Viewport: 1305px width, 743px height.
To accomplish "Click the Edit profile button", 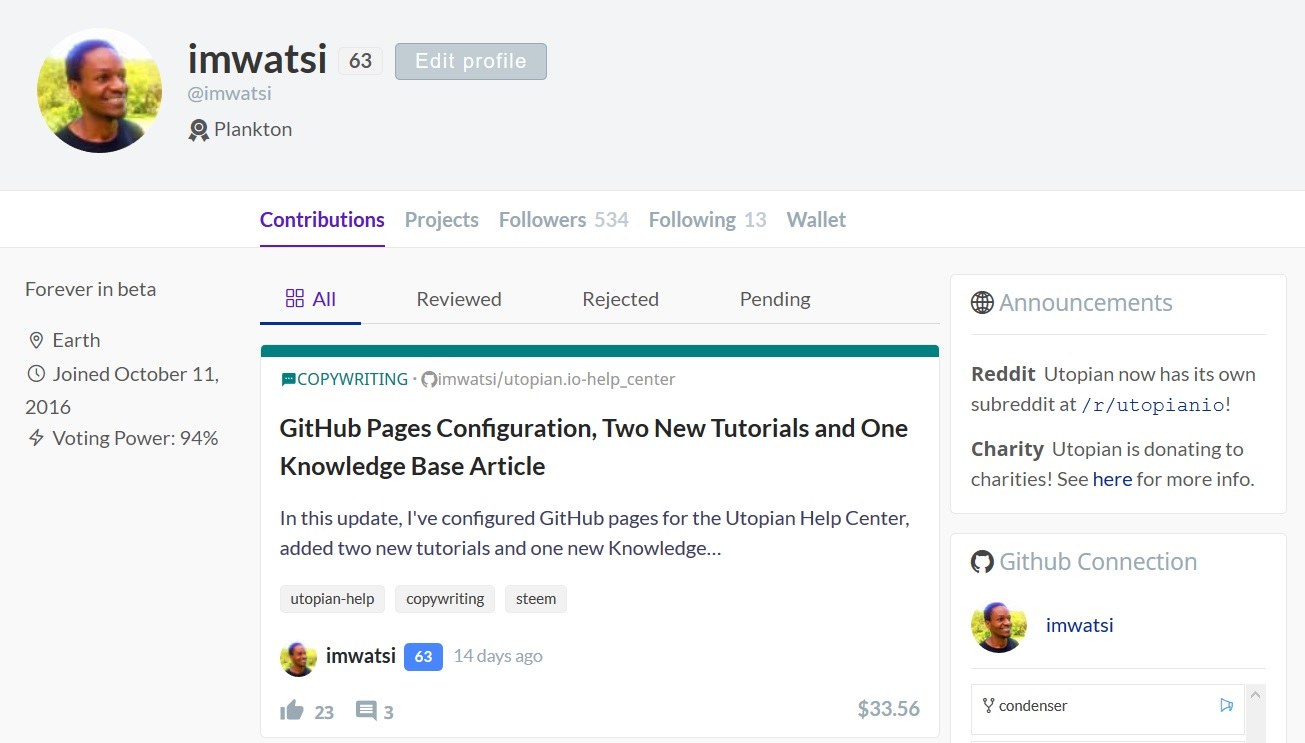I will pos(471,61).
